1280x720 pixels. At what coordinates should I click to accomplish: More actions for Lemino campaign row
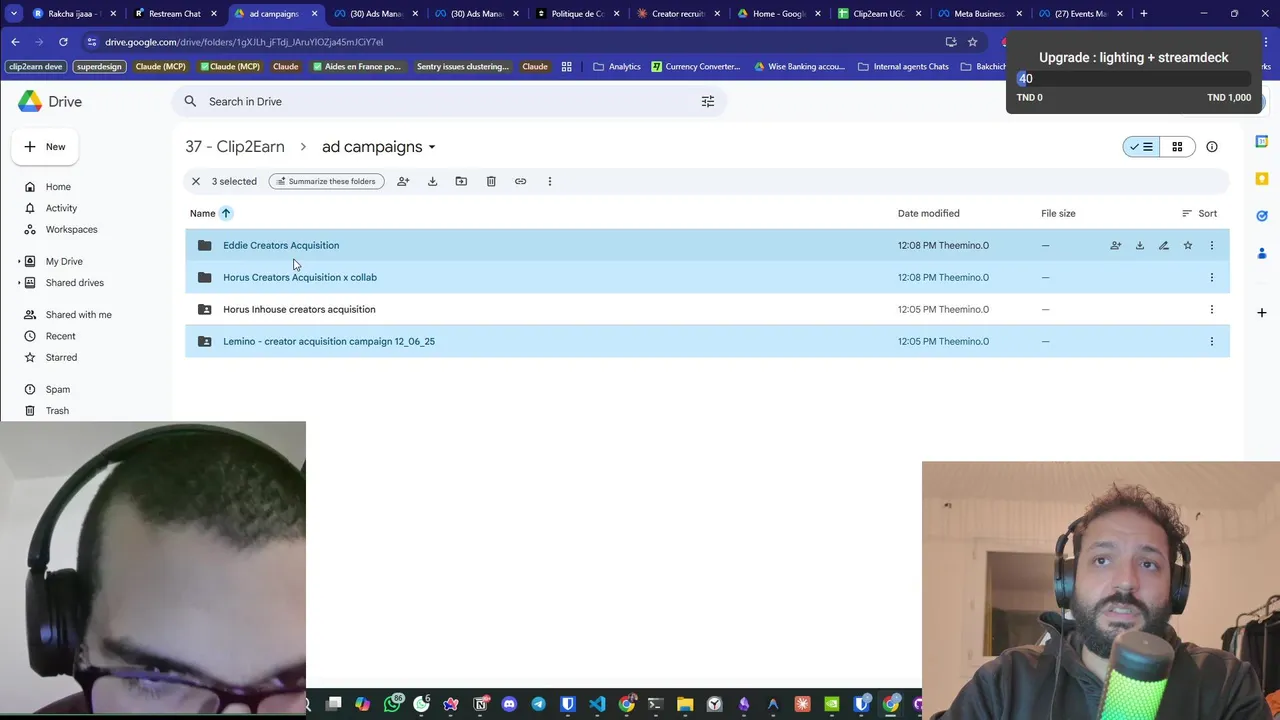click(x=1212, y=341)
